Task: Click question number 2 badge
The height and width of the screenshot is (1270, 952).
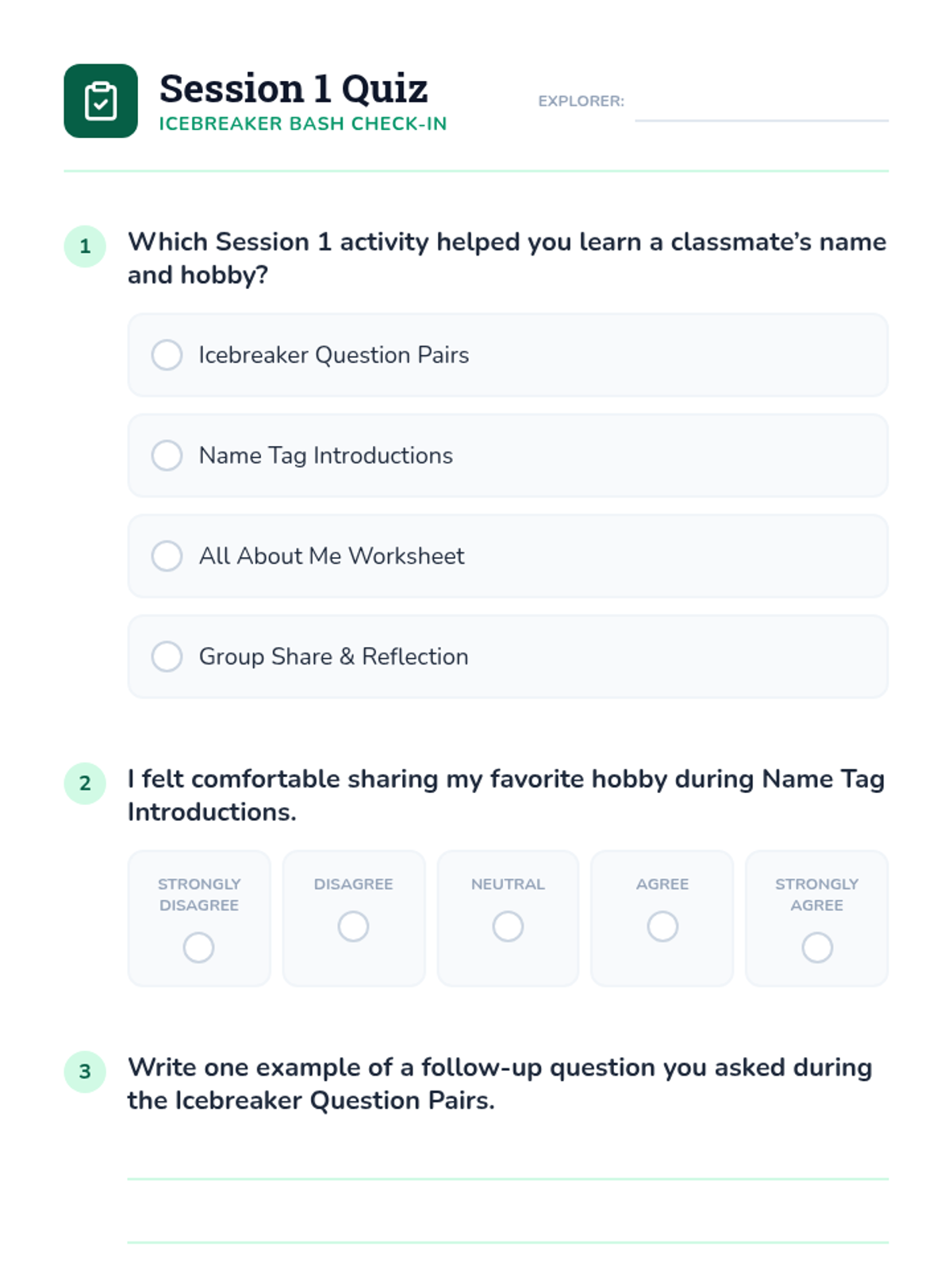Action: pyautogui.click(x=85, y=783)
